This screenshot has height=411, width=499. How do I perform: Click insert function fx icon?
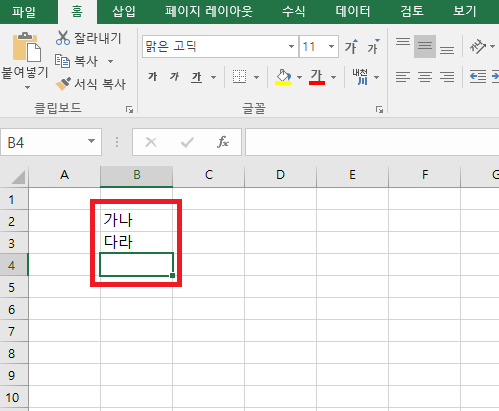pos(223,142)
